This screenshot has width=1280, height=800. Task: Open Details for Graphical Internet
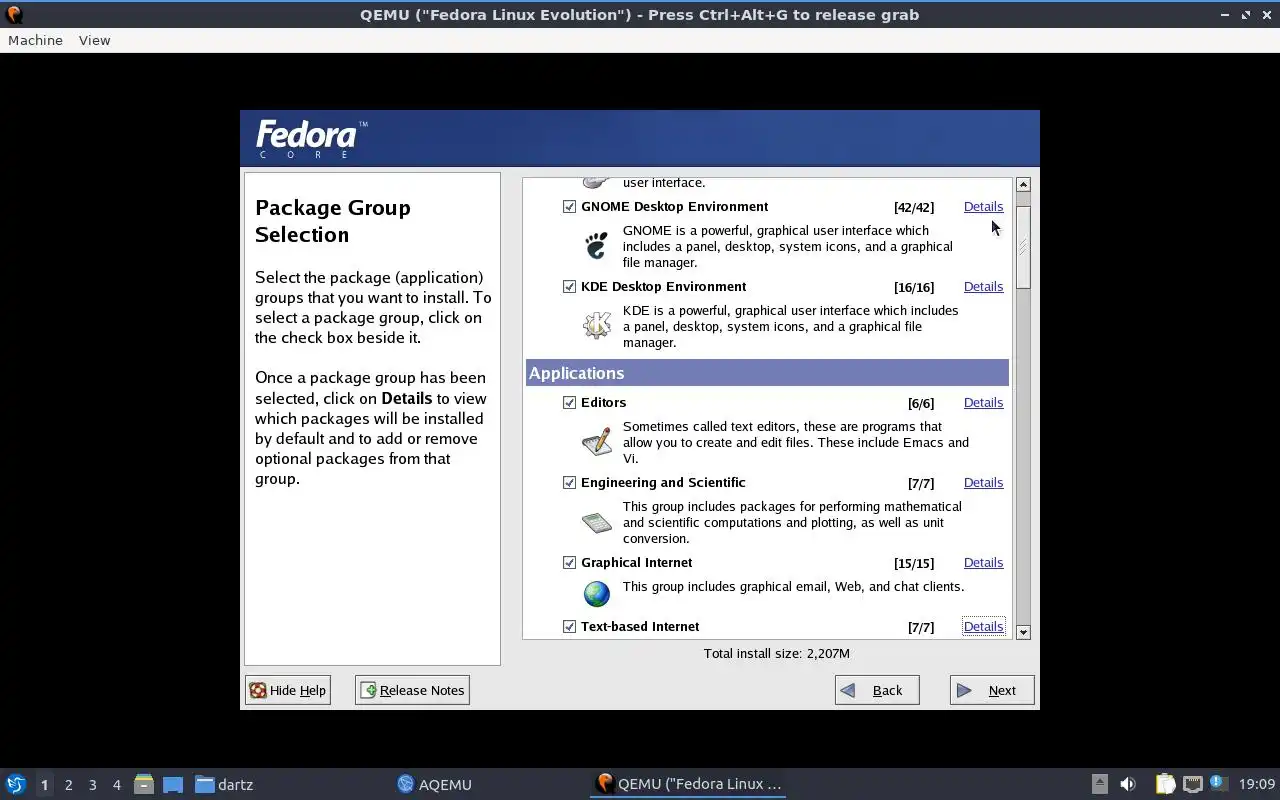(983, 563)
